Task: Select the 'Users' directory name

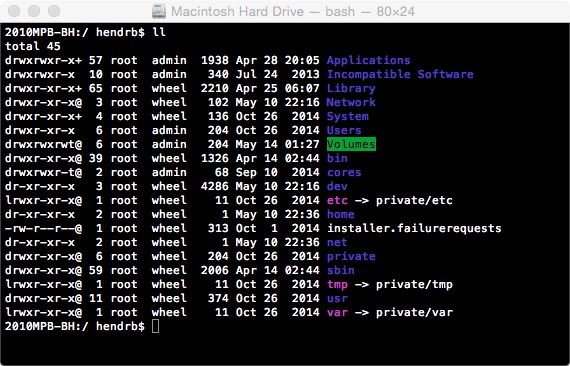Action: click(344, 130)
